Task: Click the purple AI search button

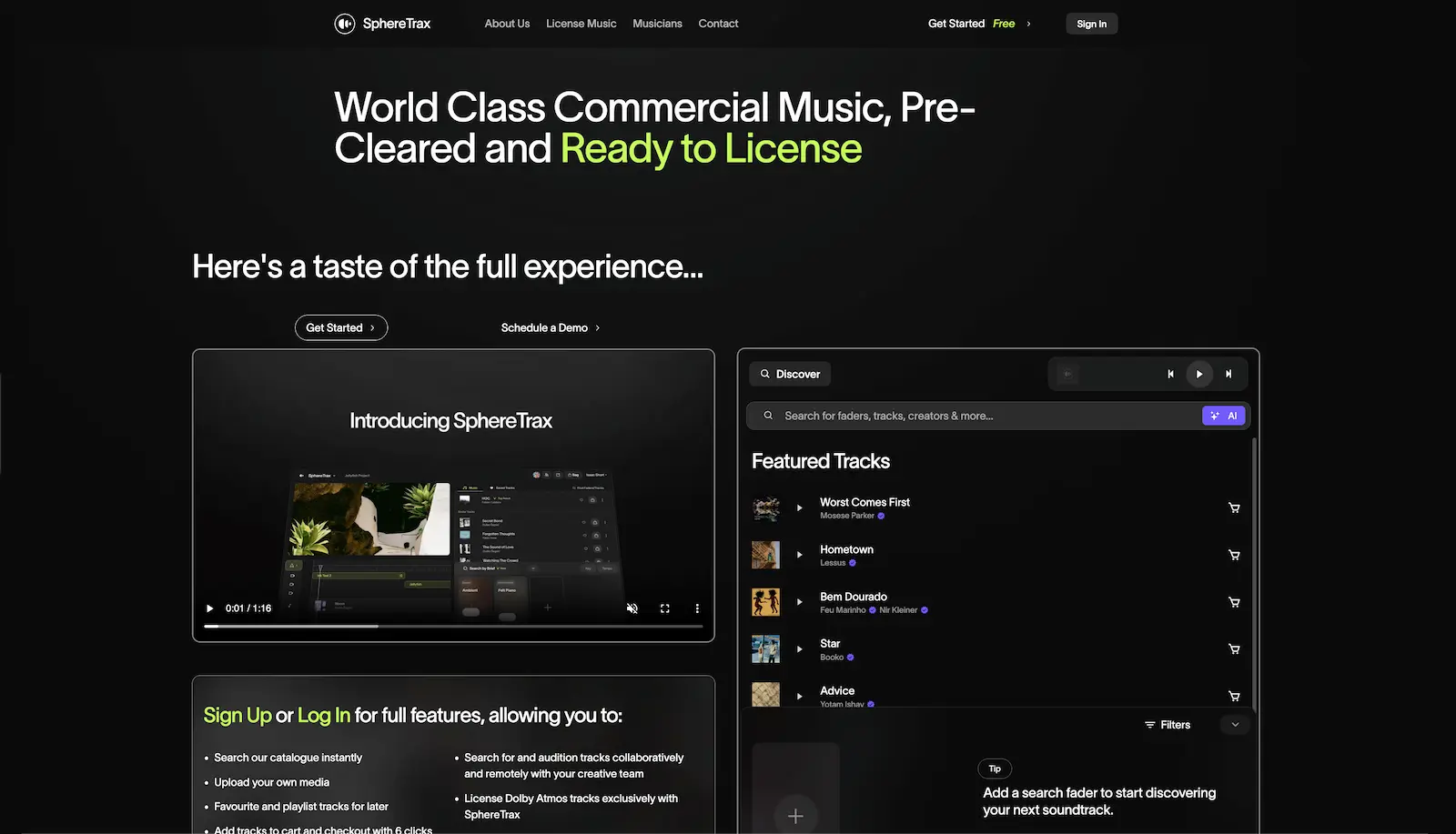Action: pos(1223,416)
